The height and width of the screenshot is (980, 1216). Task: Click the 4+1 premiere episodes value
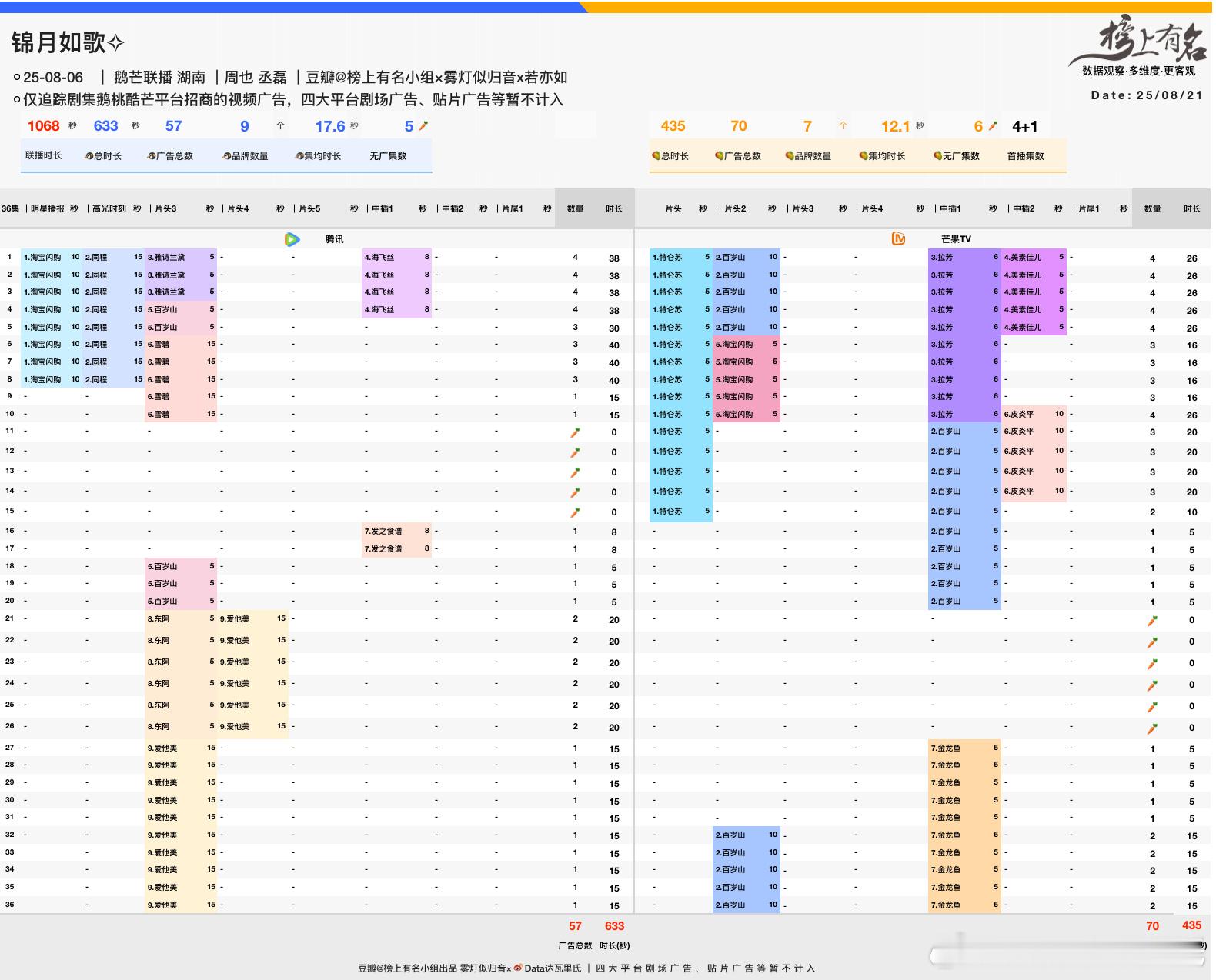1025,126
